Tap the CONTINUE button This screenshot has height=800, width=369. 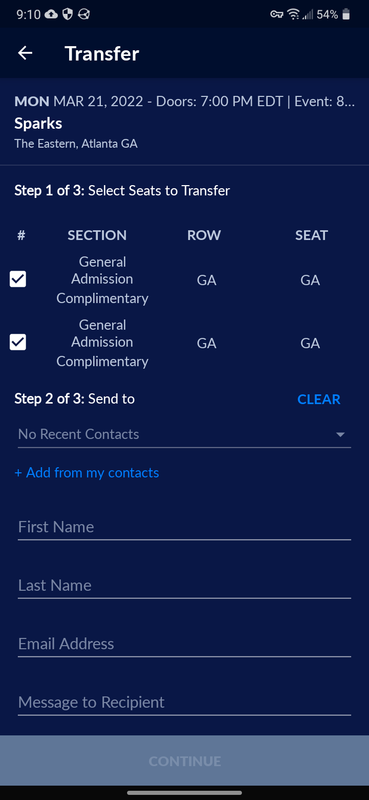pos(184,761)
